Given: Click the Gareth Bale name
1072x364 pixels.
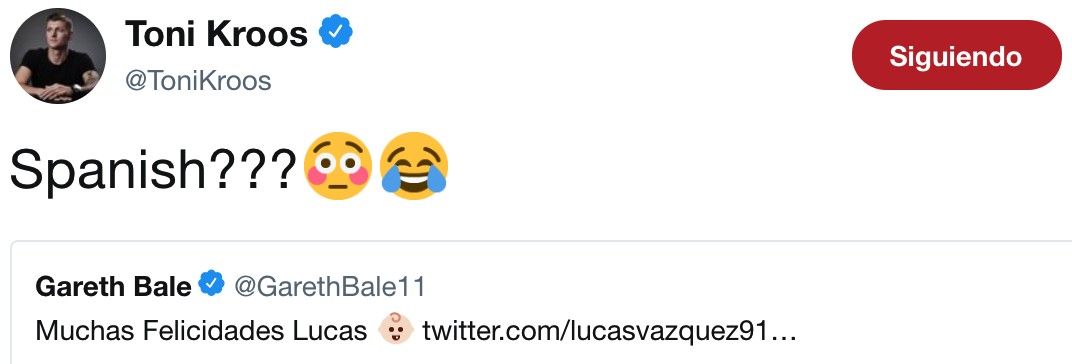Looking at the screenshot, I should [x=113, y=286].
